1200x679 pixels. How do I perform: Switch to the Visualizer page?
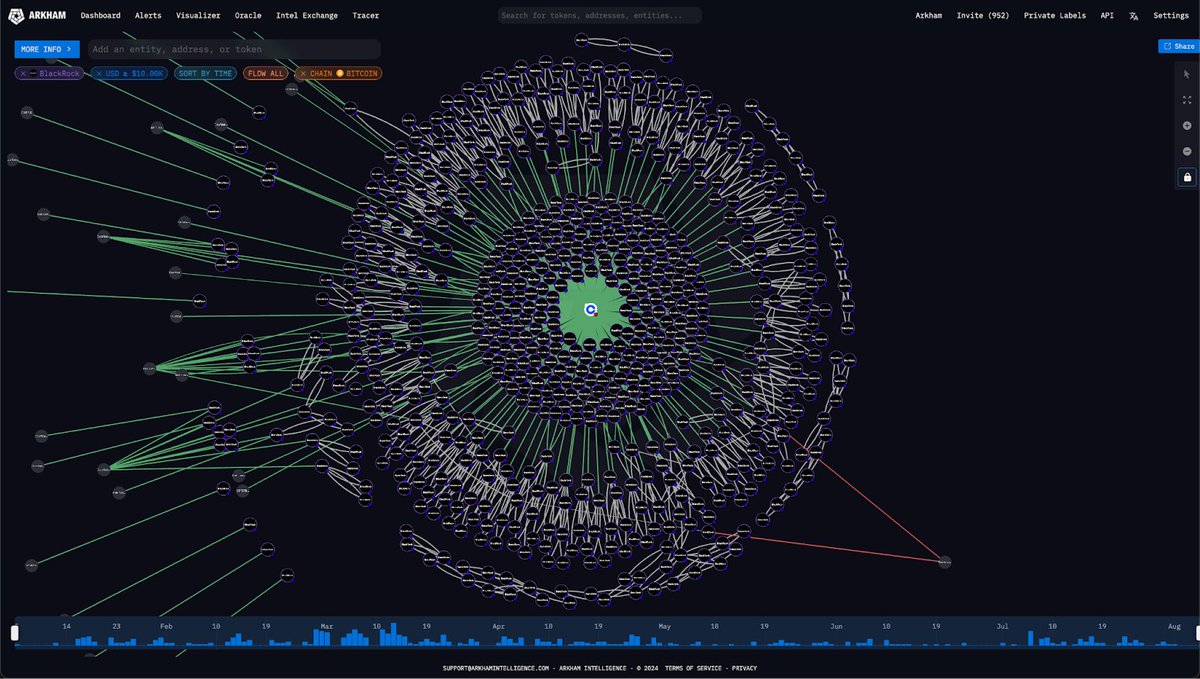[x=198, y=16]
